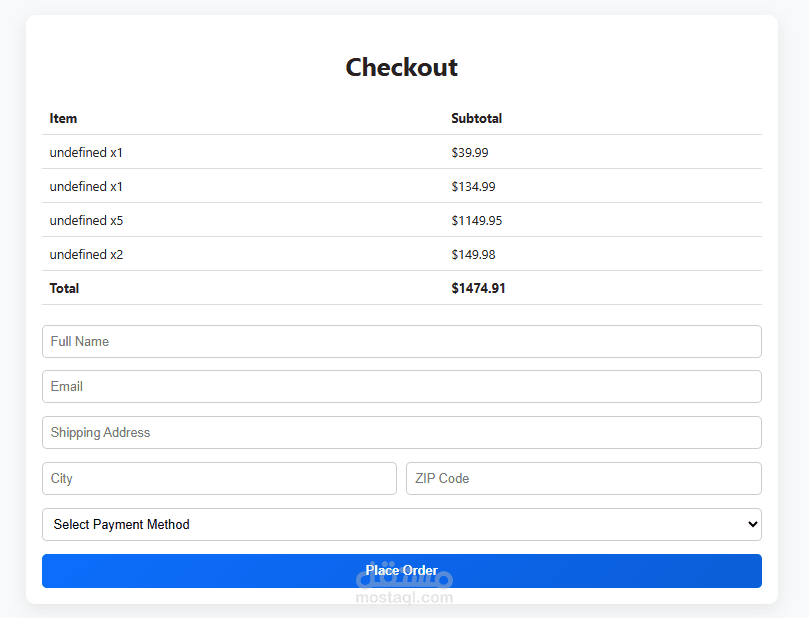Click the Subtotal column header
Screen dimensions: 809x618
click(476, 118)
